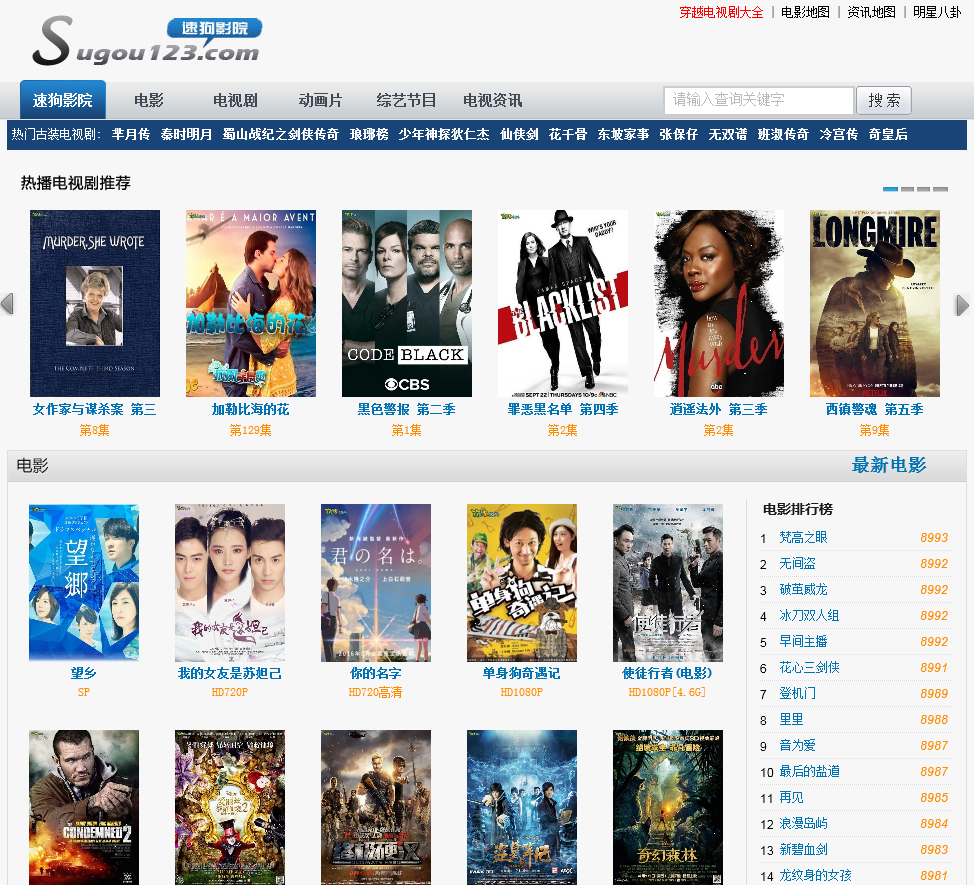Select the first carousel page indicator
974x885 pixels.
[x=890, y=189]
